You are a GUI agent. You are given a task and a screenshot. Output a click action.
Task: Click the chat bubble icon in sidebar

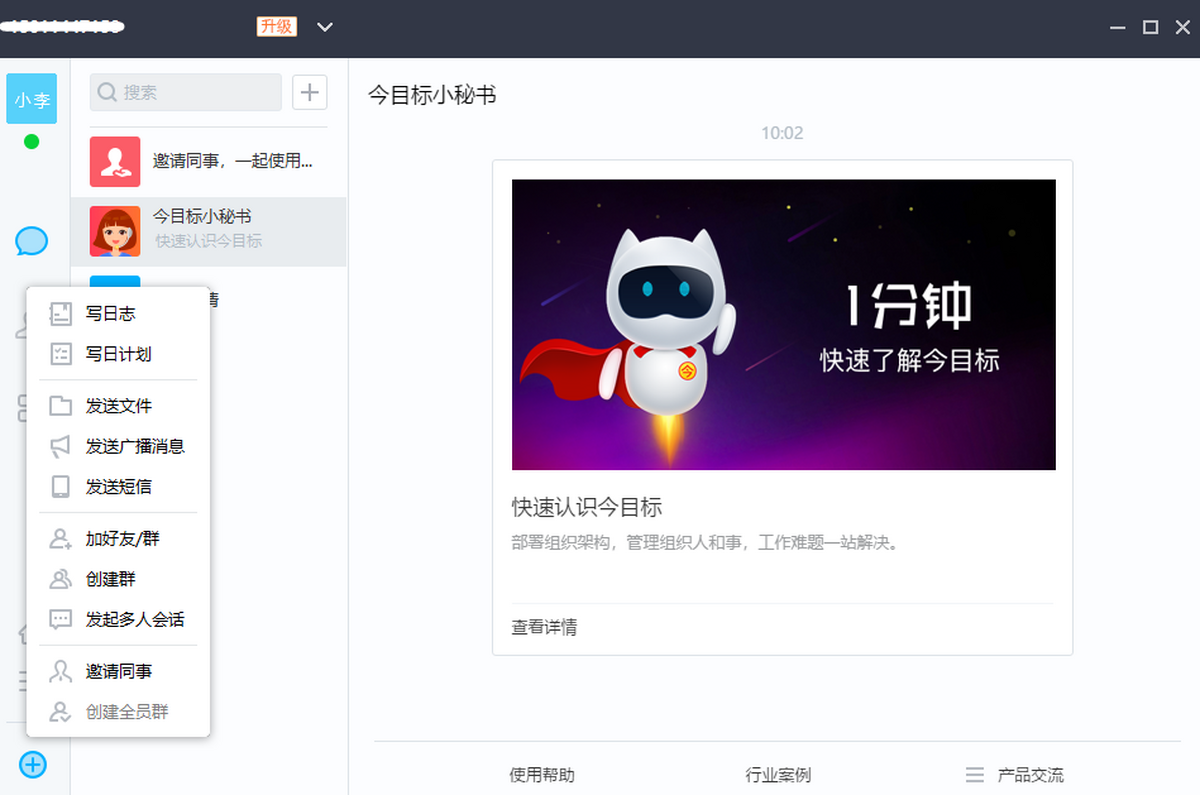[x=31, y=240]
